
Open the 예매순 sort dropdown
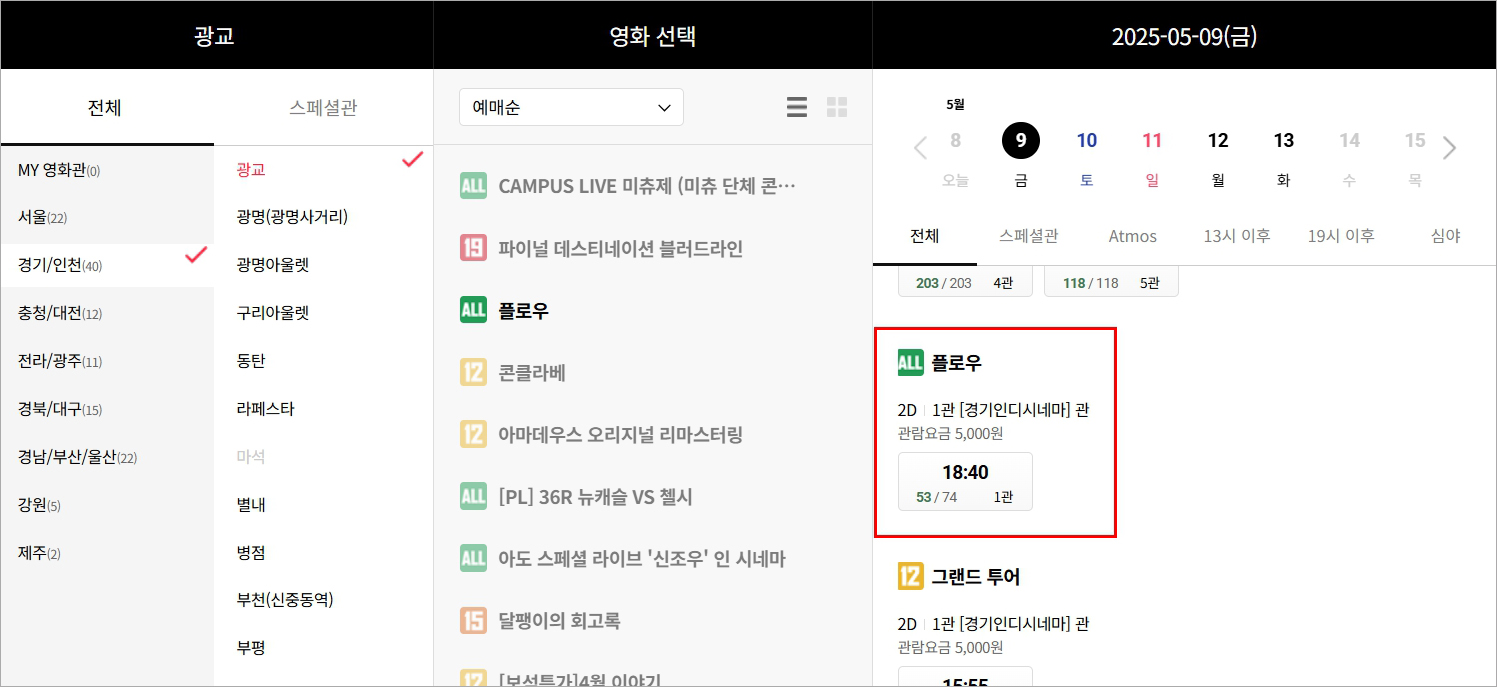click(571, 107)
